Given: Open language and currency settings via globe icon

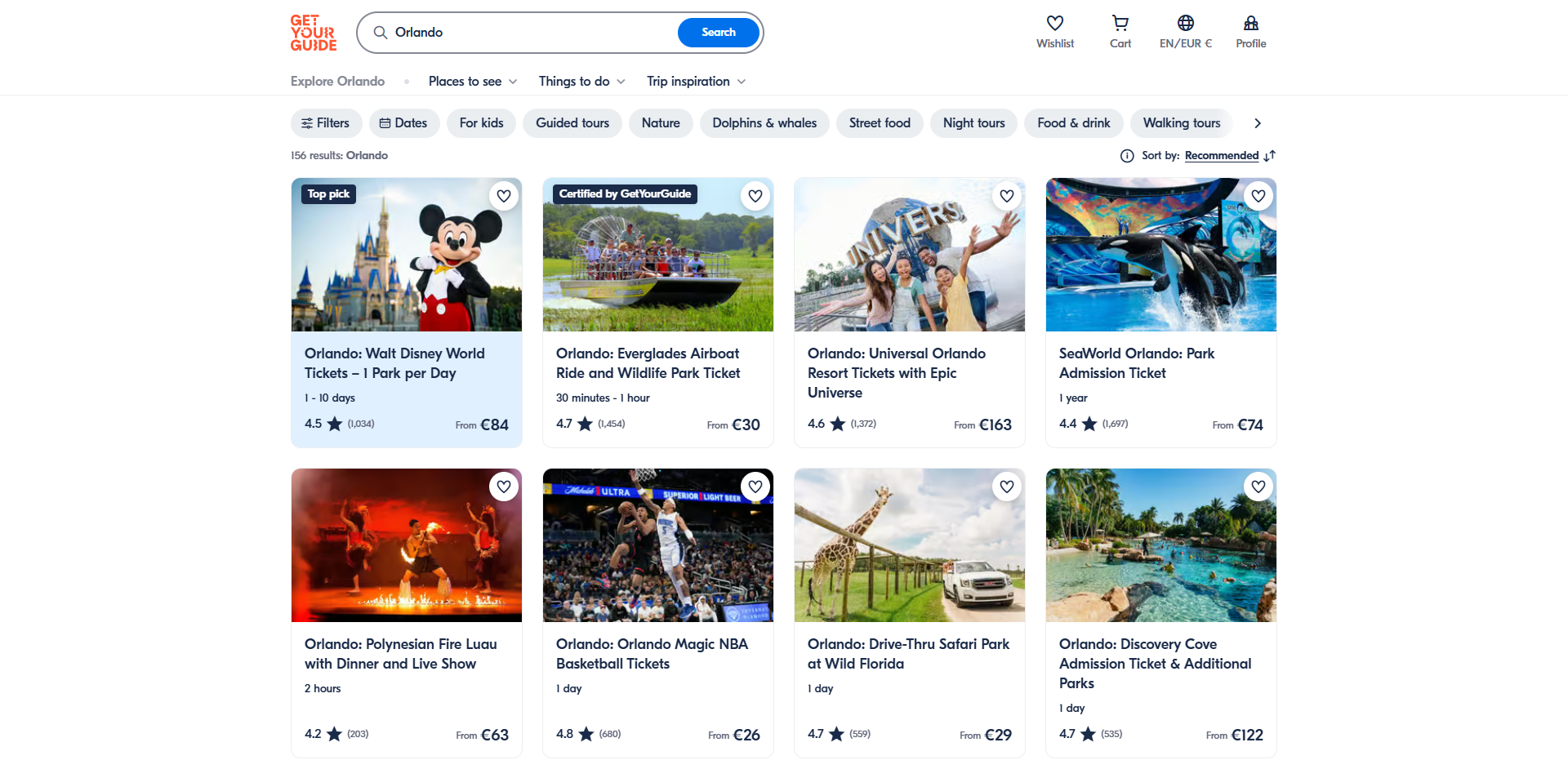Looking at the screenshot, I should (1186, 23).
